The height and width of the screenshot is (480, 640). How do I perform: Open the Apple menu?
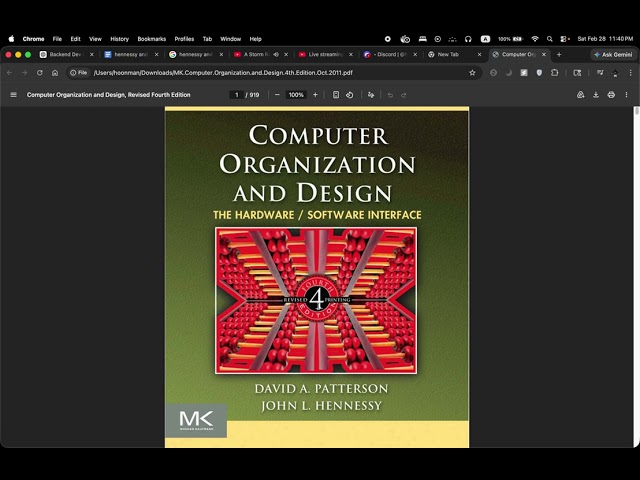[x=11, y=39]
